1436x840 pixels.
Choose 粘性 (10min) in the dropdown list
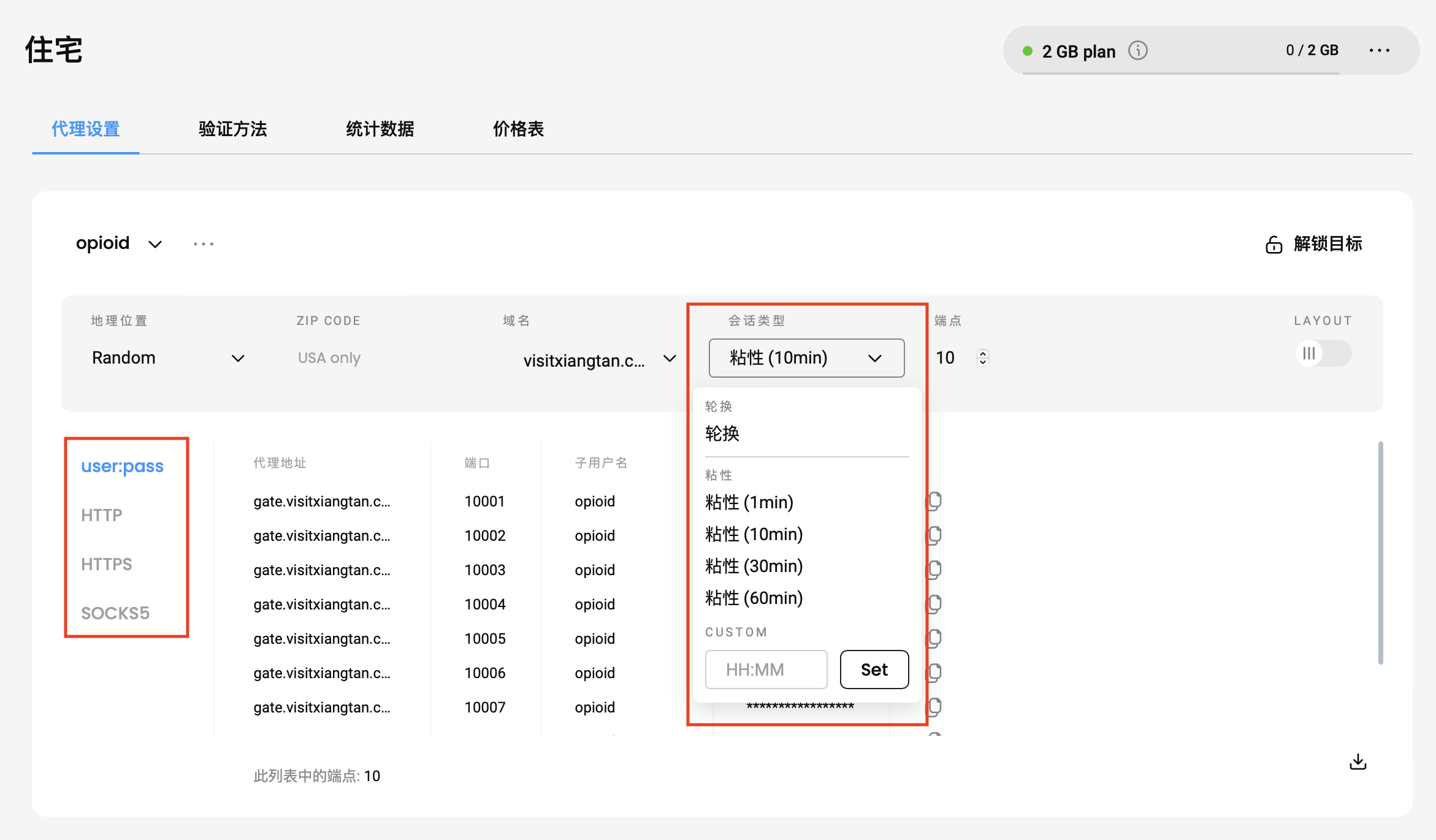[754, 535]
